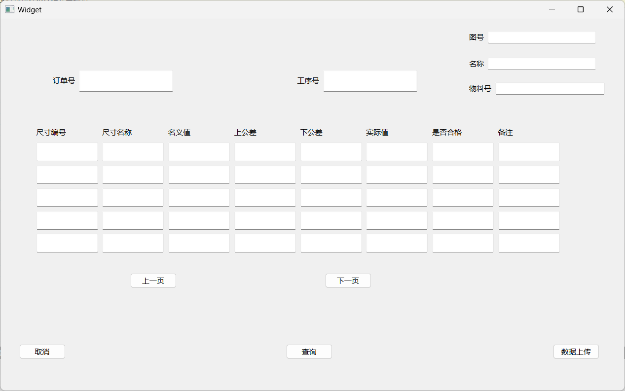Cancel with the 取消 button
This screenshot has width=625, height=391.
(x=42, y=352)
